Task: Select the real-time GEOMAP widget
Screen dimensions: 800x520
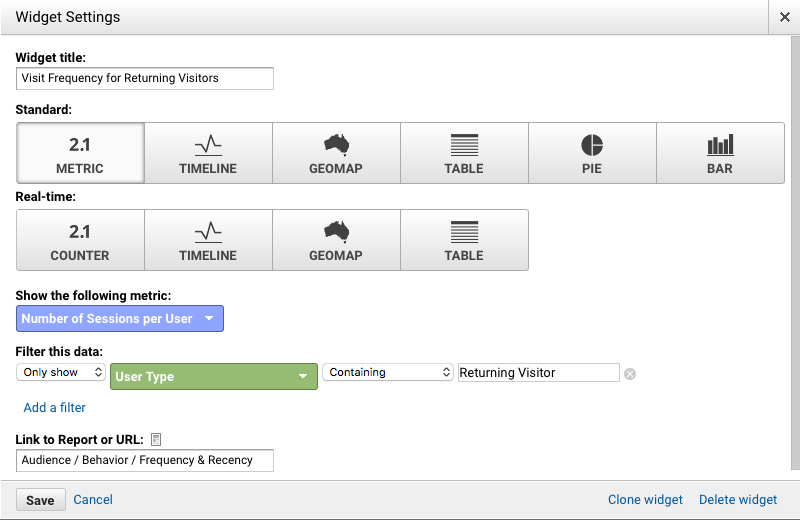Action: point(336,240)
